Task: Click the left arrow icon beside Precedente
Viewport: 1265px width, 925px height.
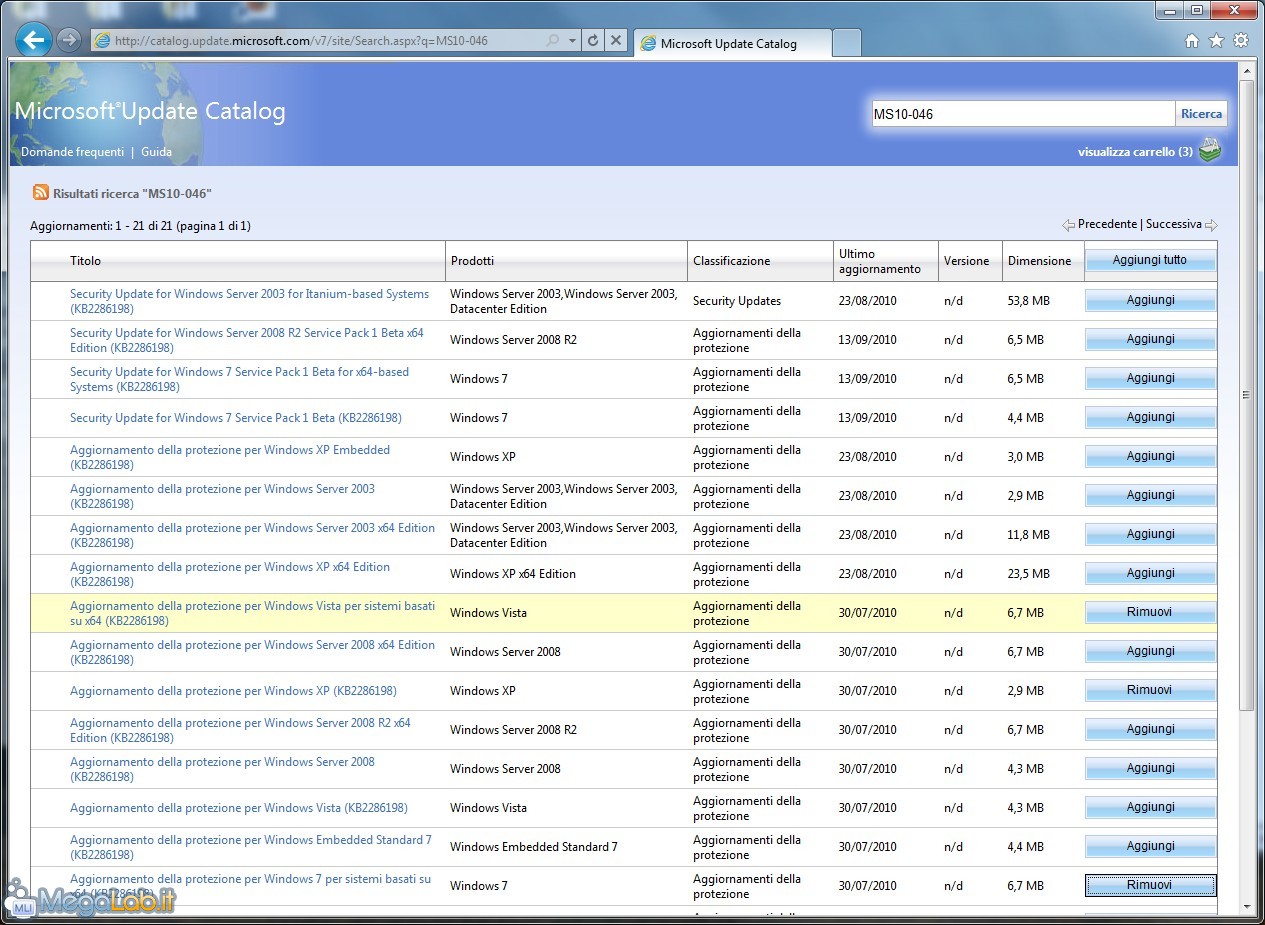Action: (1068, 225)
